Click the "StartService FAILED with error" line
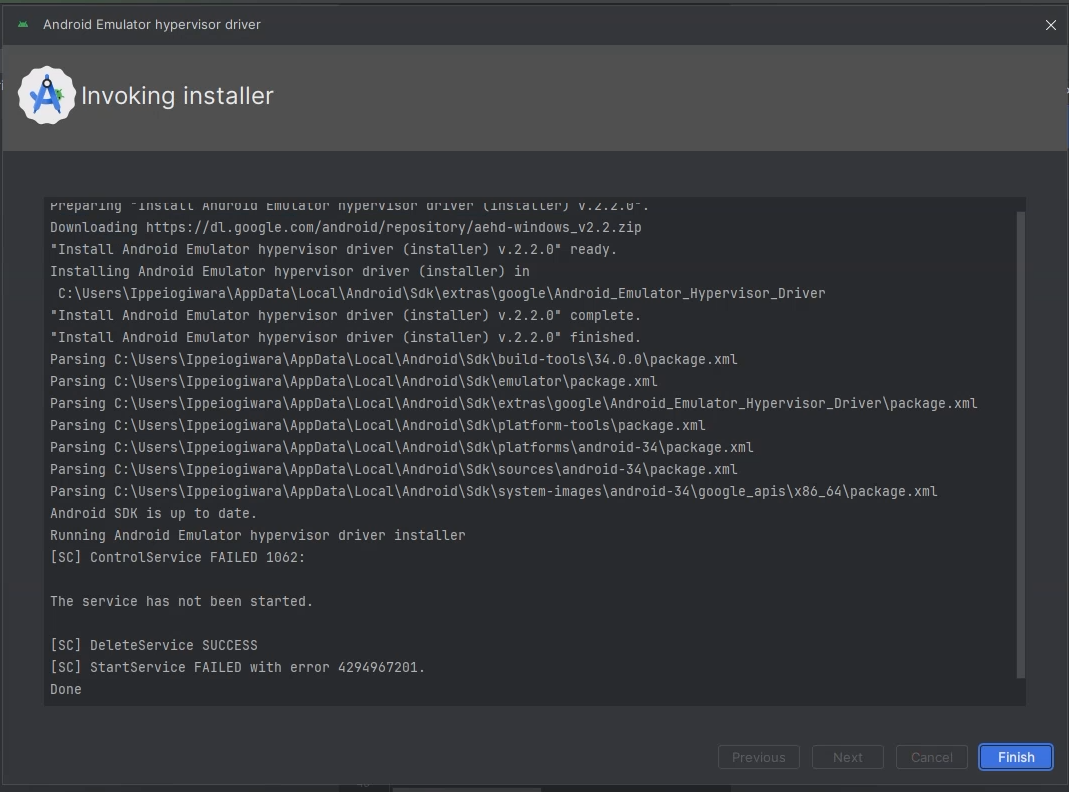The width and height of the screenshot is (1069, 792). pos(238,668)
